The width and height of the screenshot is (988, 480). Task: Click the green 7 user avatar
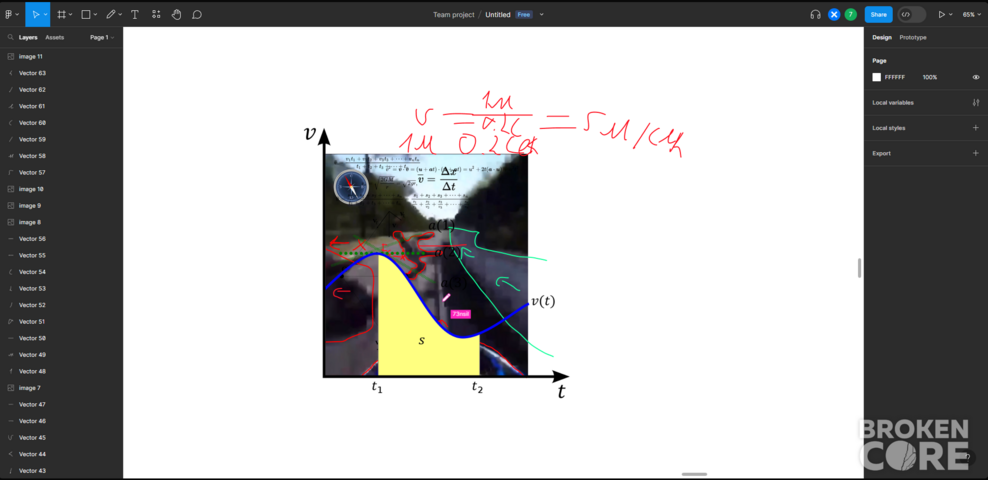point(851,14)
